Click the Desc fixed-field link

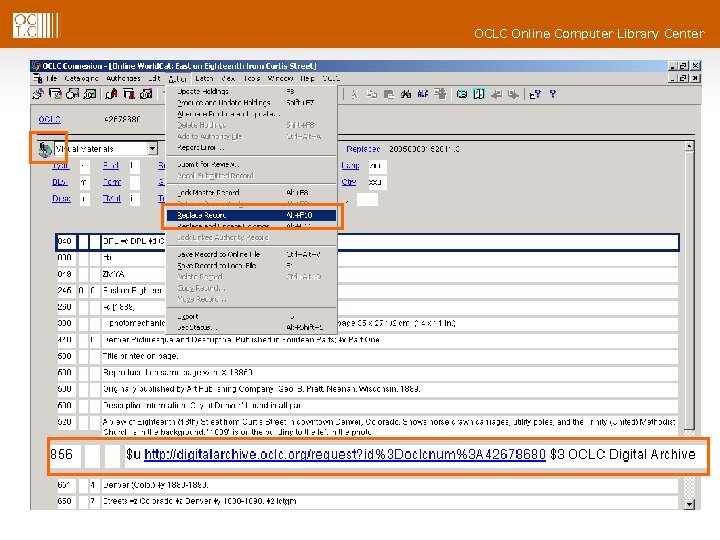pos(61,199)
